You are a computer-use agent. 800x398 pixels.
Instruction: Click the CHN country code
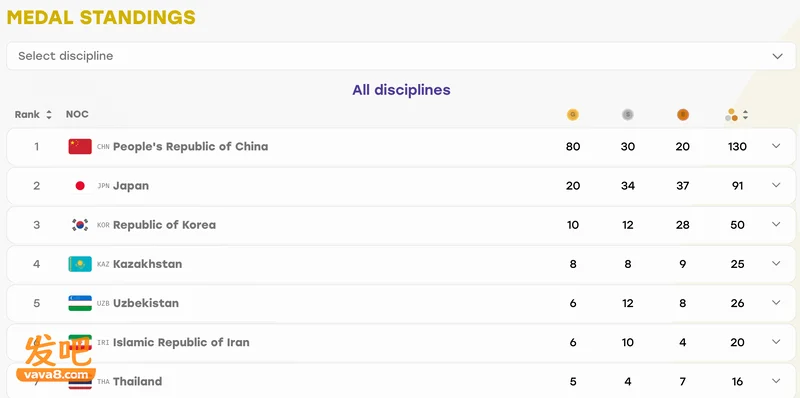pyautogui.click(x=103, y=147)
